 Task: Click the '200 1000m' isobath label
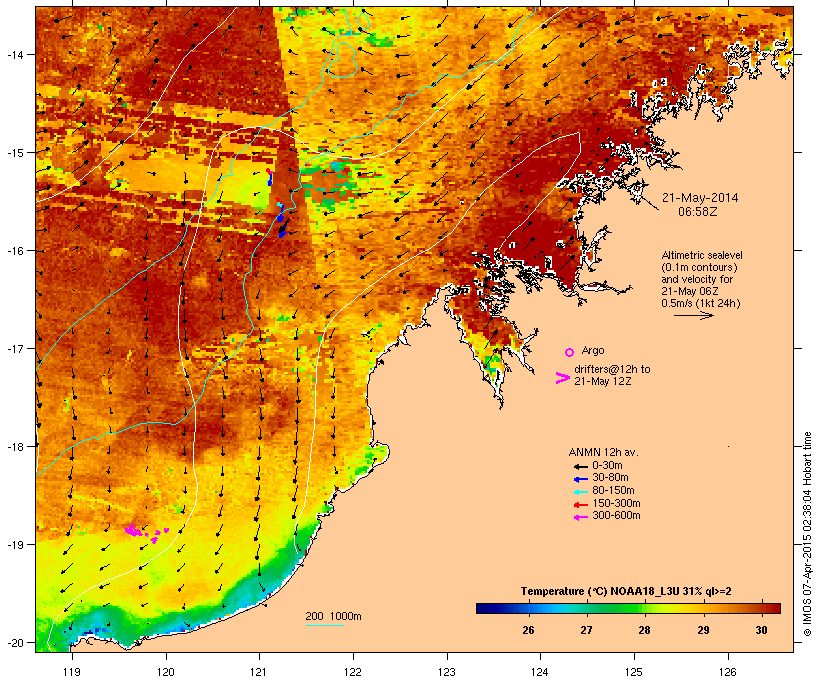333,616
